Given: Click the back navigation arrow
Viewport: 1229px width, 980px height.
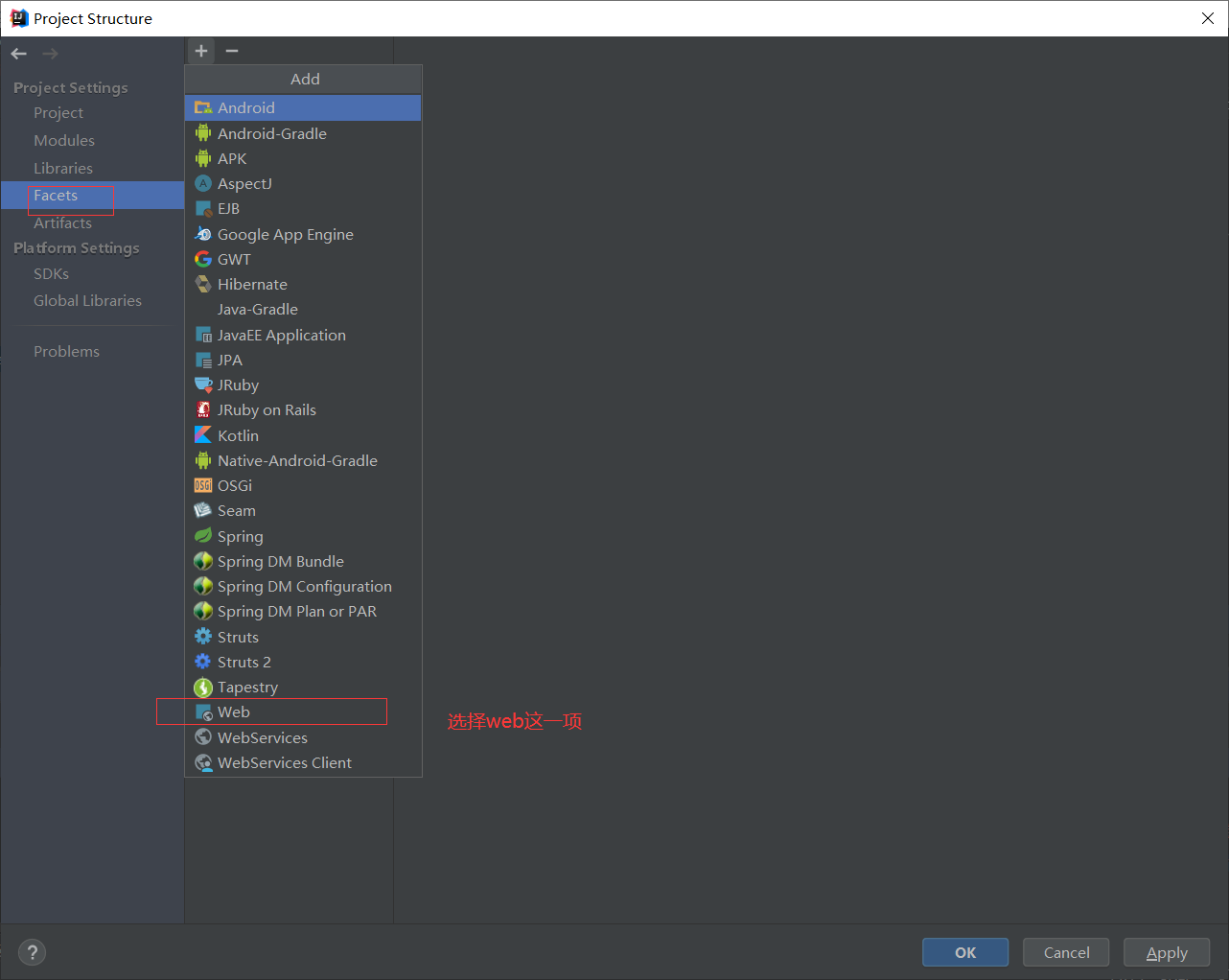Looking at the screenshot, I should [19, 54].
